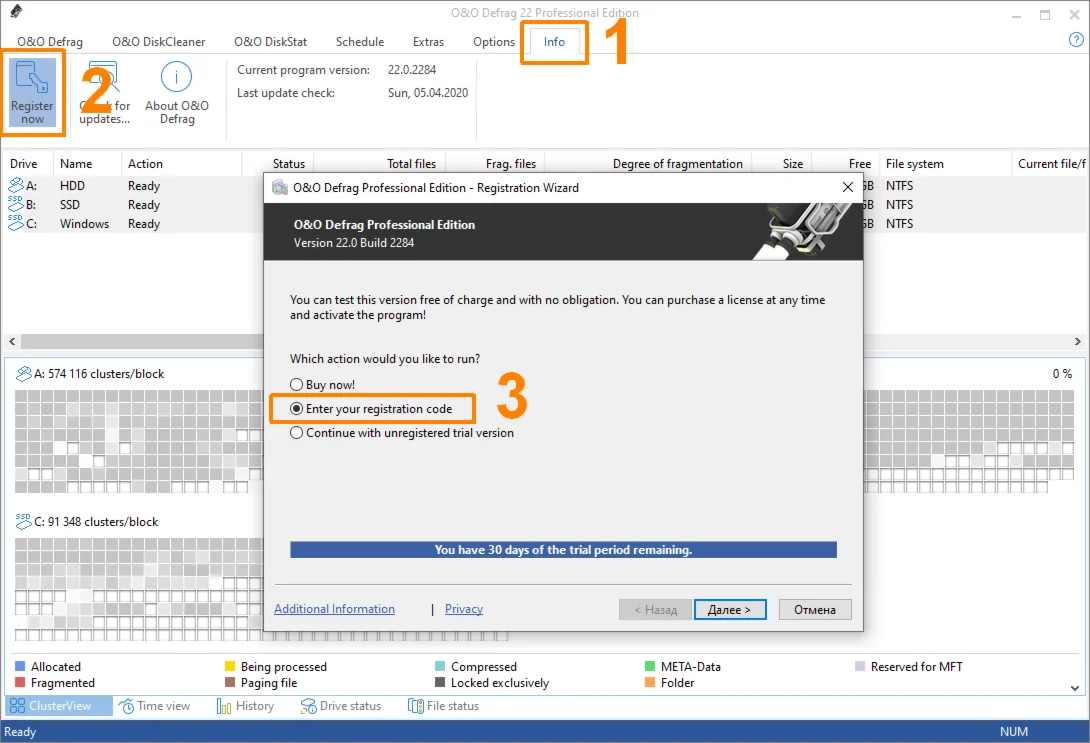Click the Locked exclusively swatch
Screen dimensions: 1090x743
(x=440, y=683)
